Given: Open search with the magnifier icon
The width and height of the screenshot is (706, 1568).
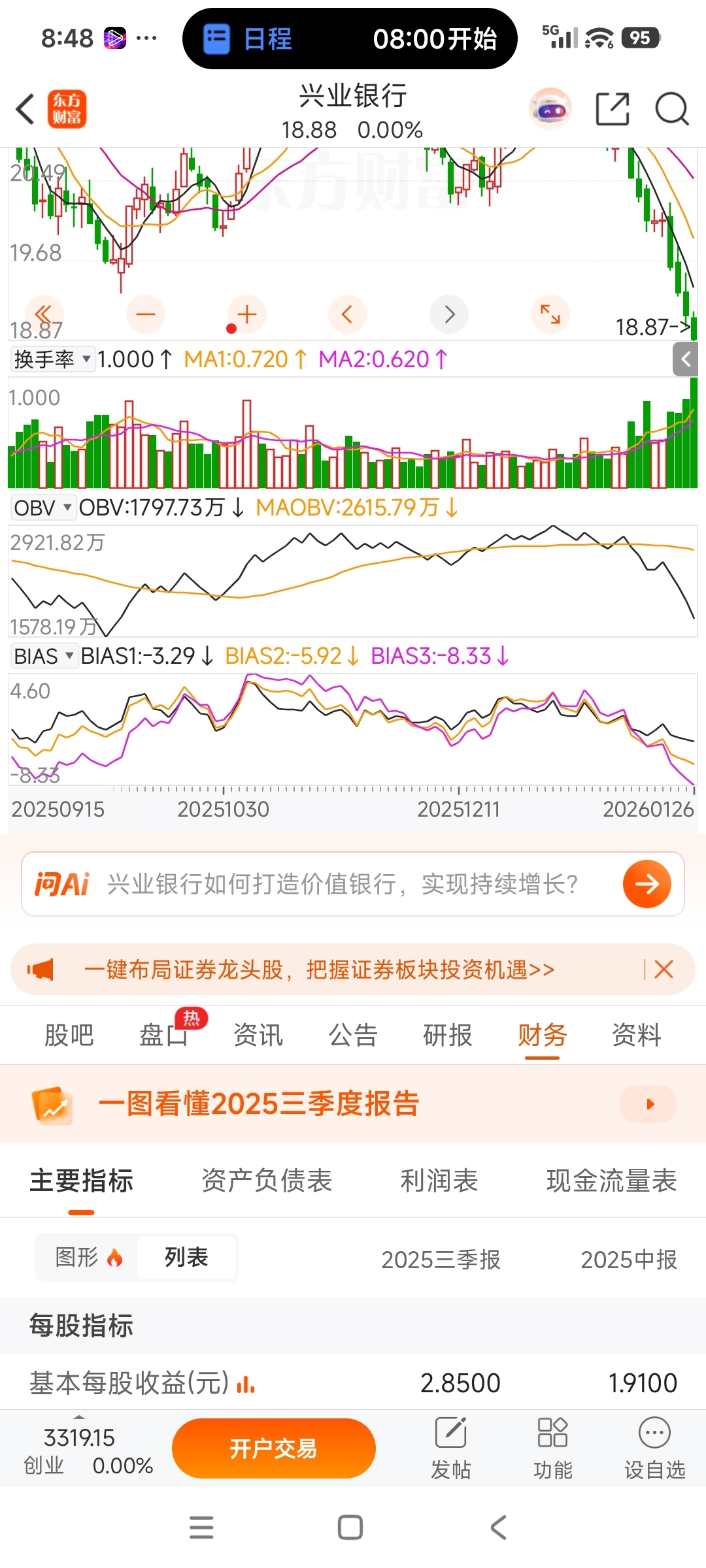Looking at the screenshot, I should (672, 109).
